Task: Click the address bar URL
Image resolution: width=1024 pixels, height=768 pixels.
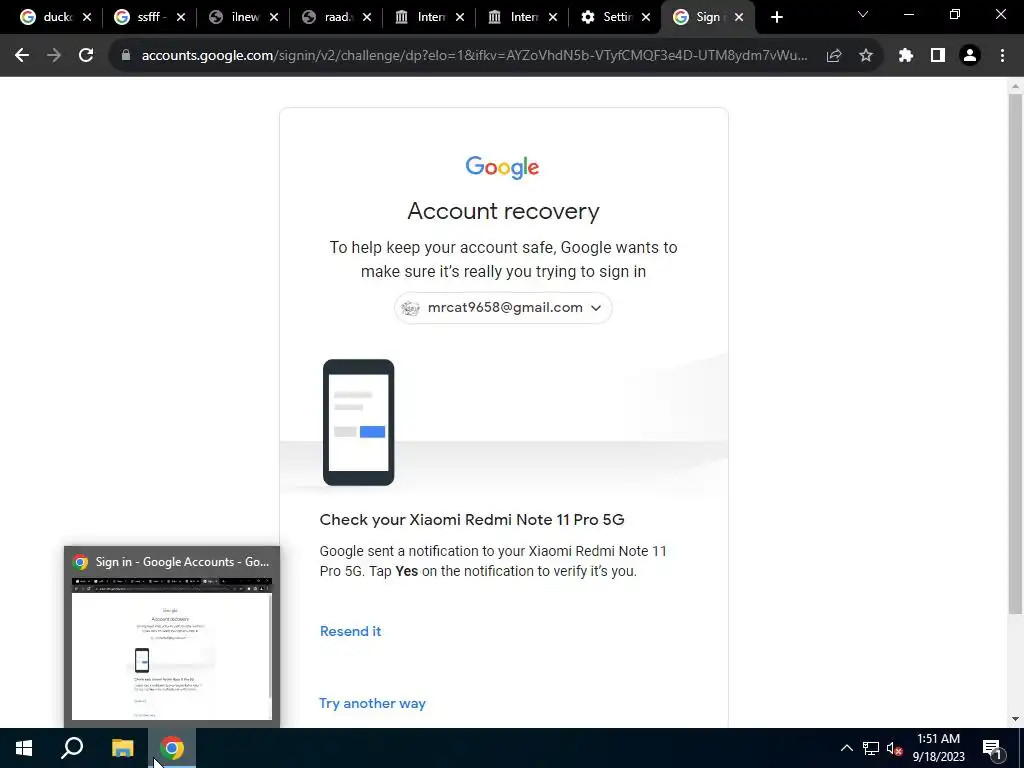Action: tap(474, 56)
